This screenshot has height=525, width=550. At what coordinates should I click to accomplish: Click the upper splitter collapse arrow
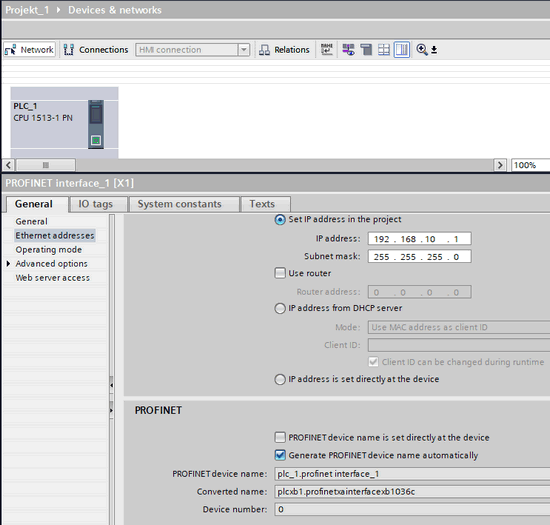[111, 385]
